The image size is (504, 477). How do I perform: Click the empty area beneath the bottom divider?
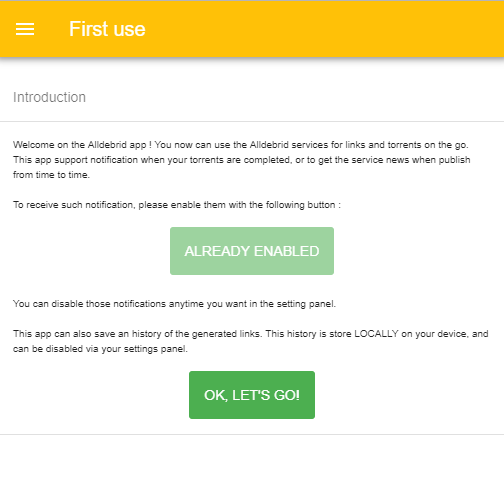click(252, 456)
